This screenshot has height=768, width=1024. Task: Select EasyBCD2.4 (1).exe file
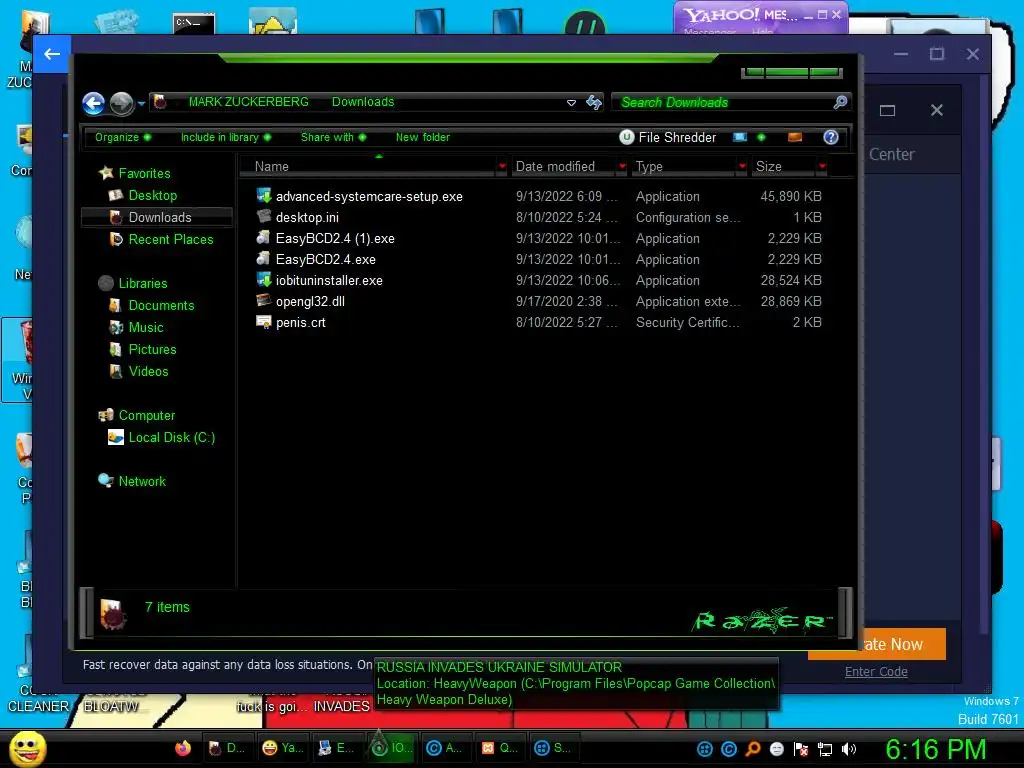(x=335, y=238)
